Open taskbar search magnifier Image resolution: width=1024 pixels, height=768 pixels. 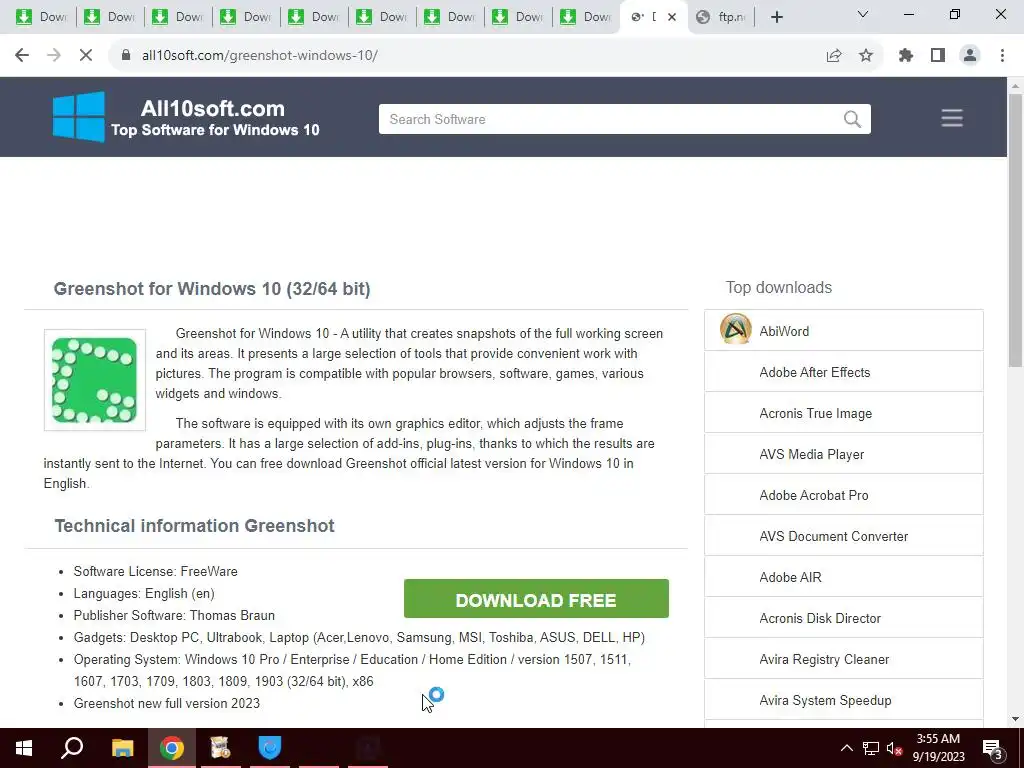[x=72, y=748]
